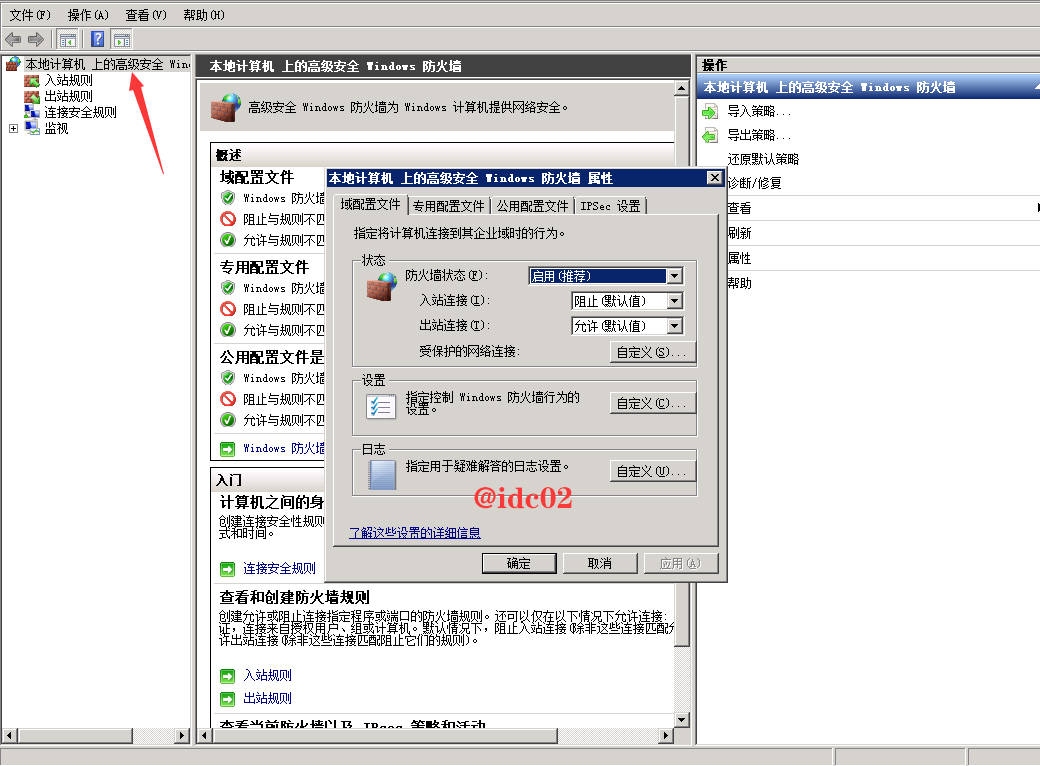Open the 操作 menu in menu bar
The width and height of the screenshot is (1040, 766).
click(88, 15)
